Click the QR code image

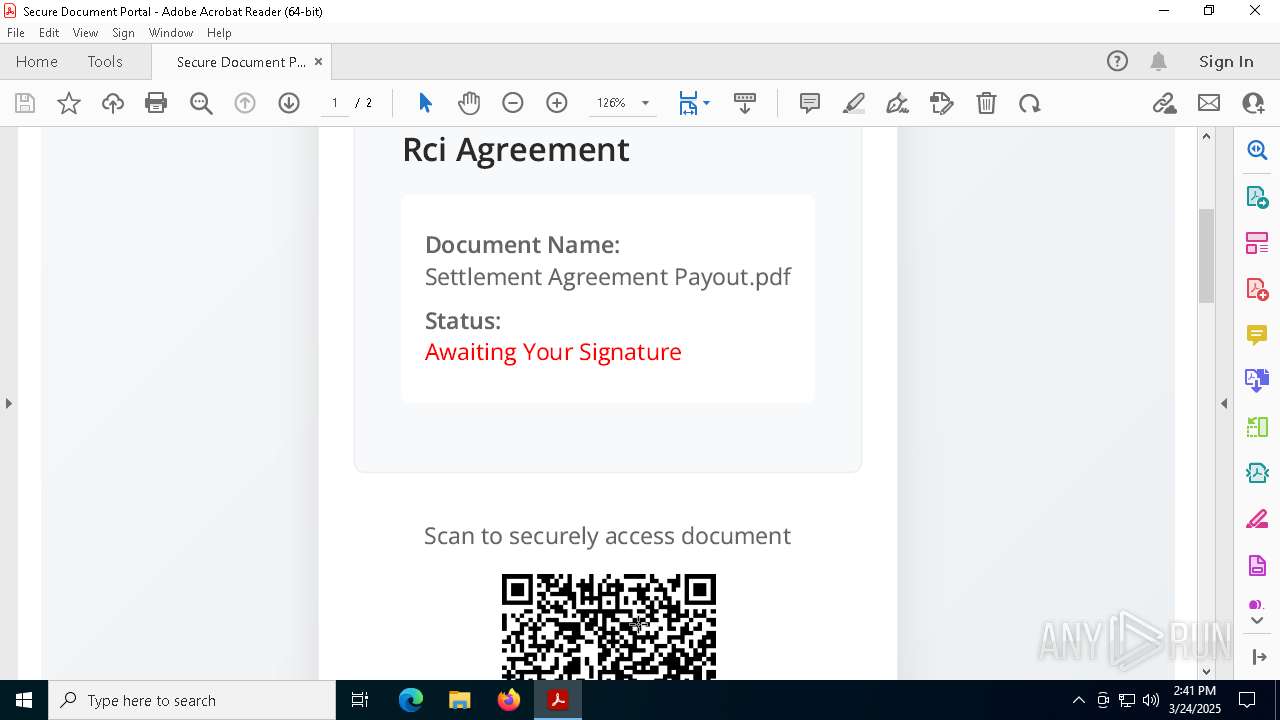coord(609,626)
